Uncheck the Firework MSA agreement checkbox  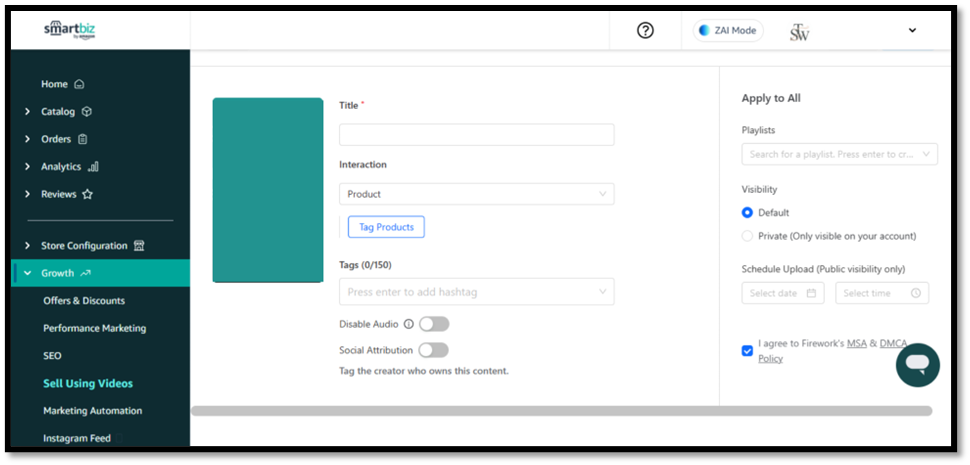click(x=747, y=351)
